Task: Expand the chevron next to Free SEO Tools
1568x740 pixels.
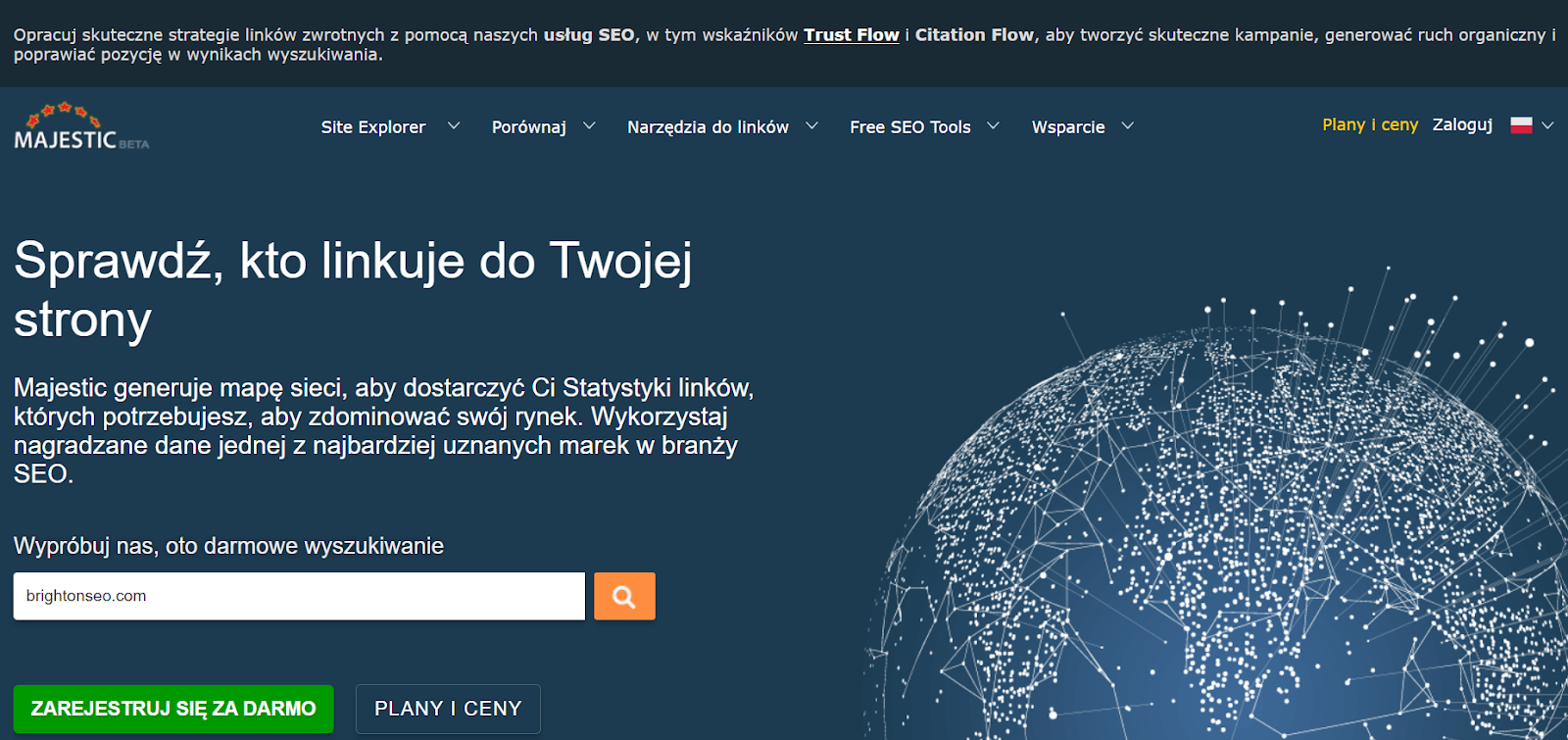Action: tap(993, 125)
